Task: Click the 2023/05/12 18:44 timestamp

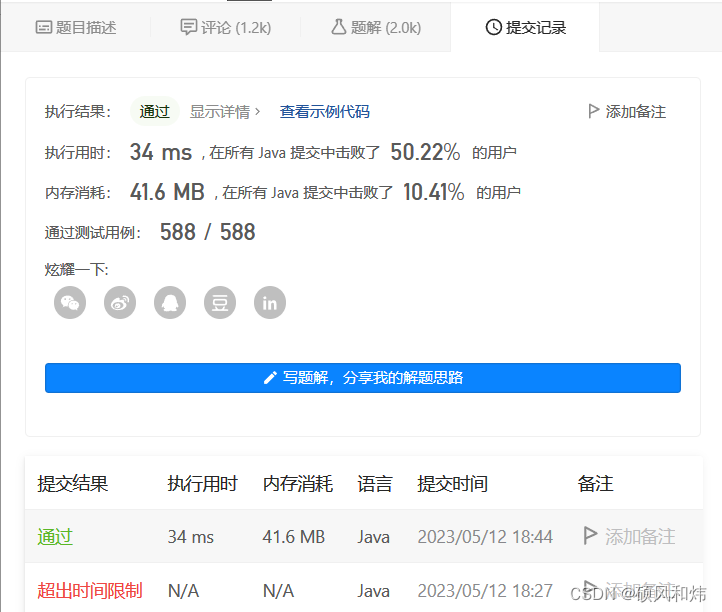Action: 485,537
